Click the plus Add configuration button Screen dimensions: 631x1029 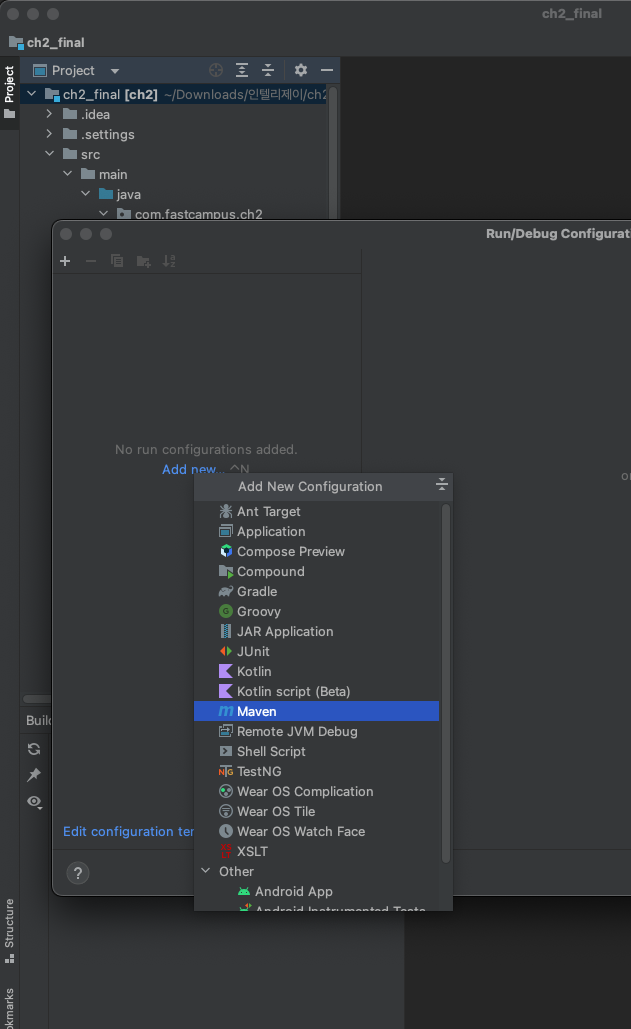point(65,261)
